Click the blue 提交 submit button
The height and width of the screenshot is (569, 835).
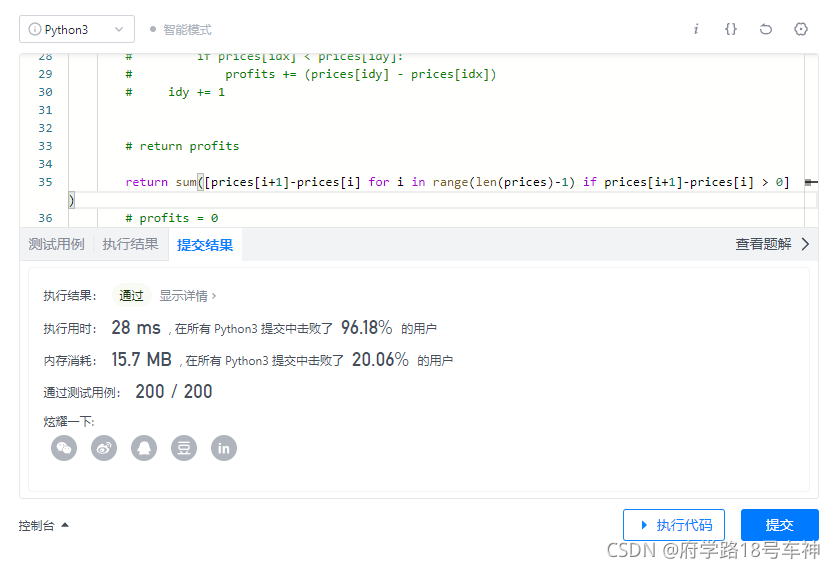pyautogui.click(x=780, y=525)
